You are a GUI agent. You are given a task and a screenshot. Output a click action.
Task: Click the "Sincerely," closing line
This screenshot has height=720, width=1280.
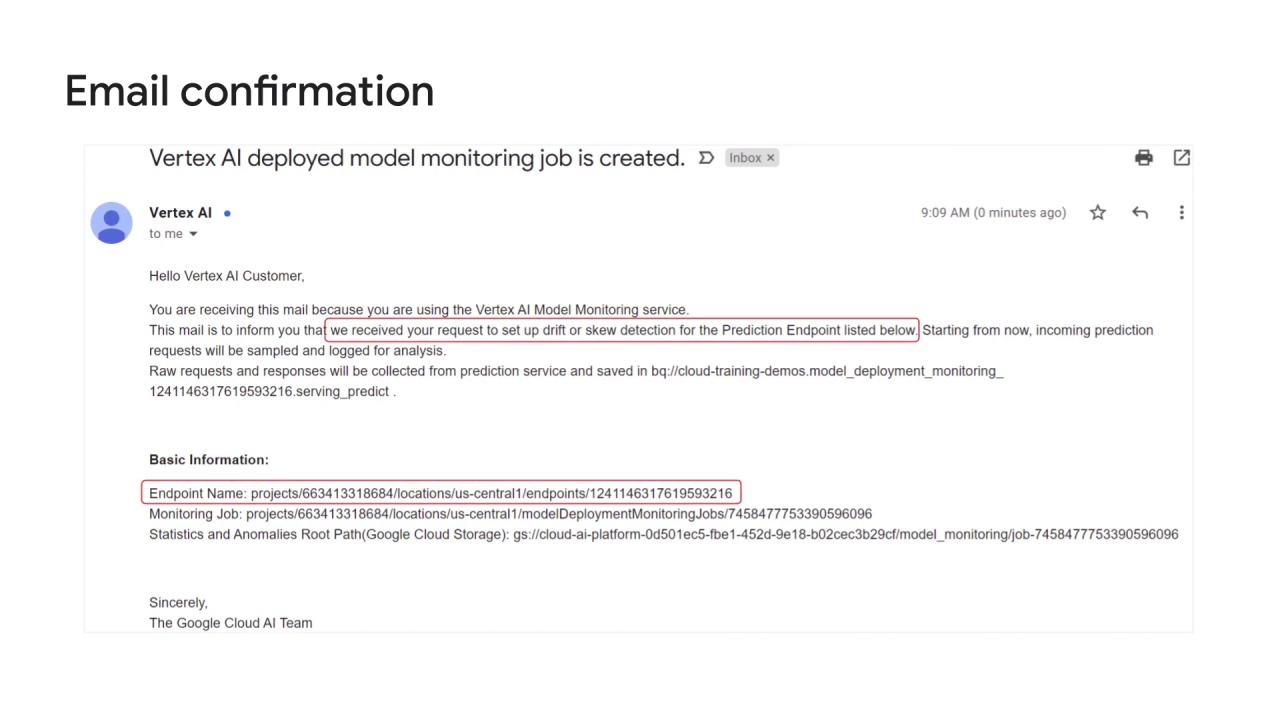pos(178,603)
